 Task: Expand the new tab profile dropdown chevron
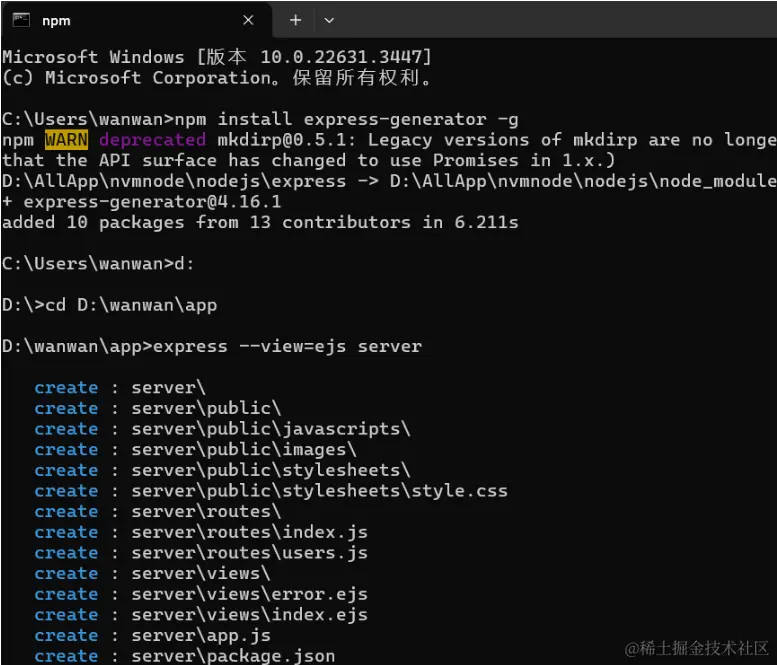[329, 21]
